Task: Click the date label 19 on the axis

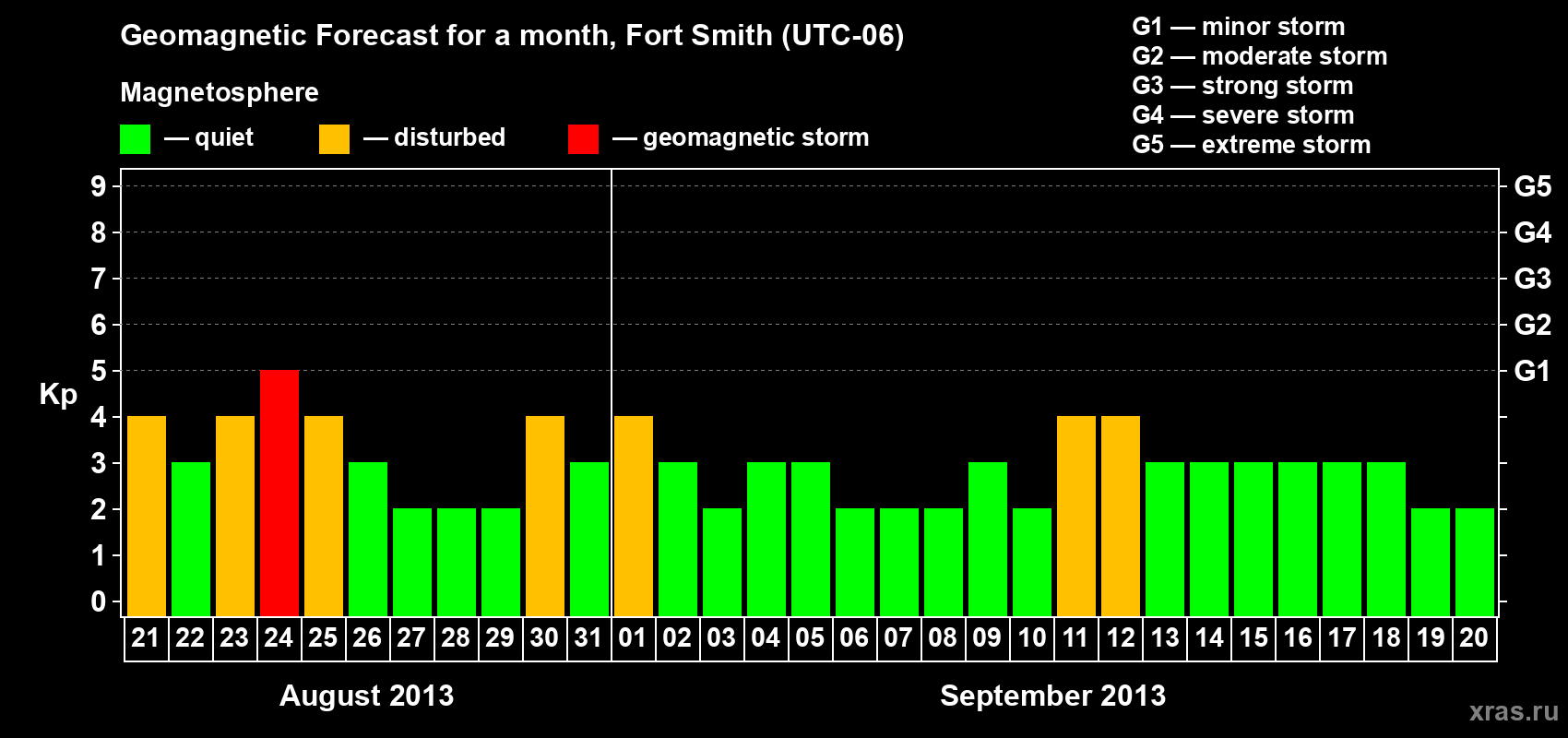Action: click(1430, 637)
